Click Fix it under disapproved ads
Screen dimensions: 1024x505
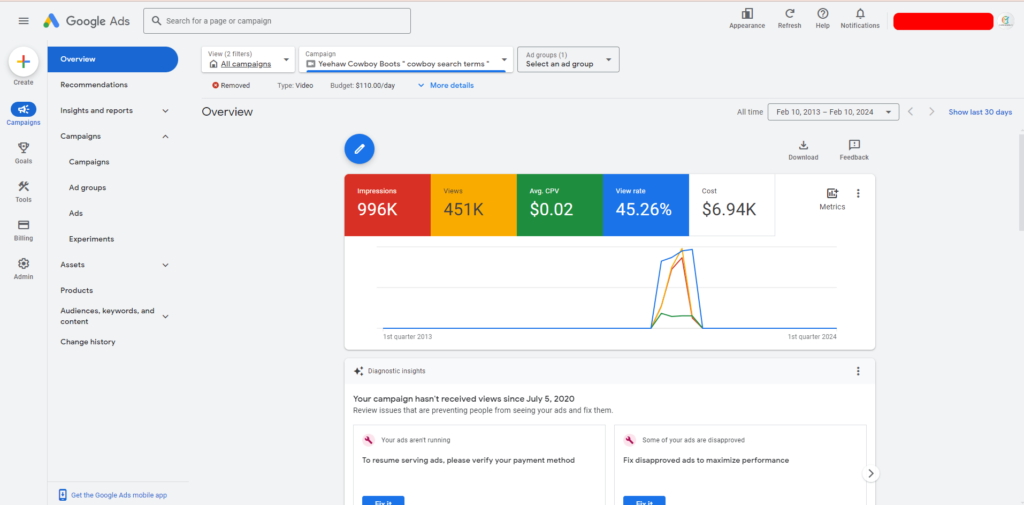[644, 500]
